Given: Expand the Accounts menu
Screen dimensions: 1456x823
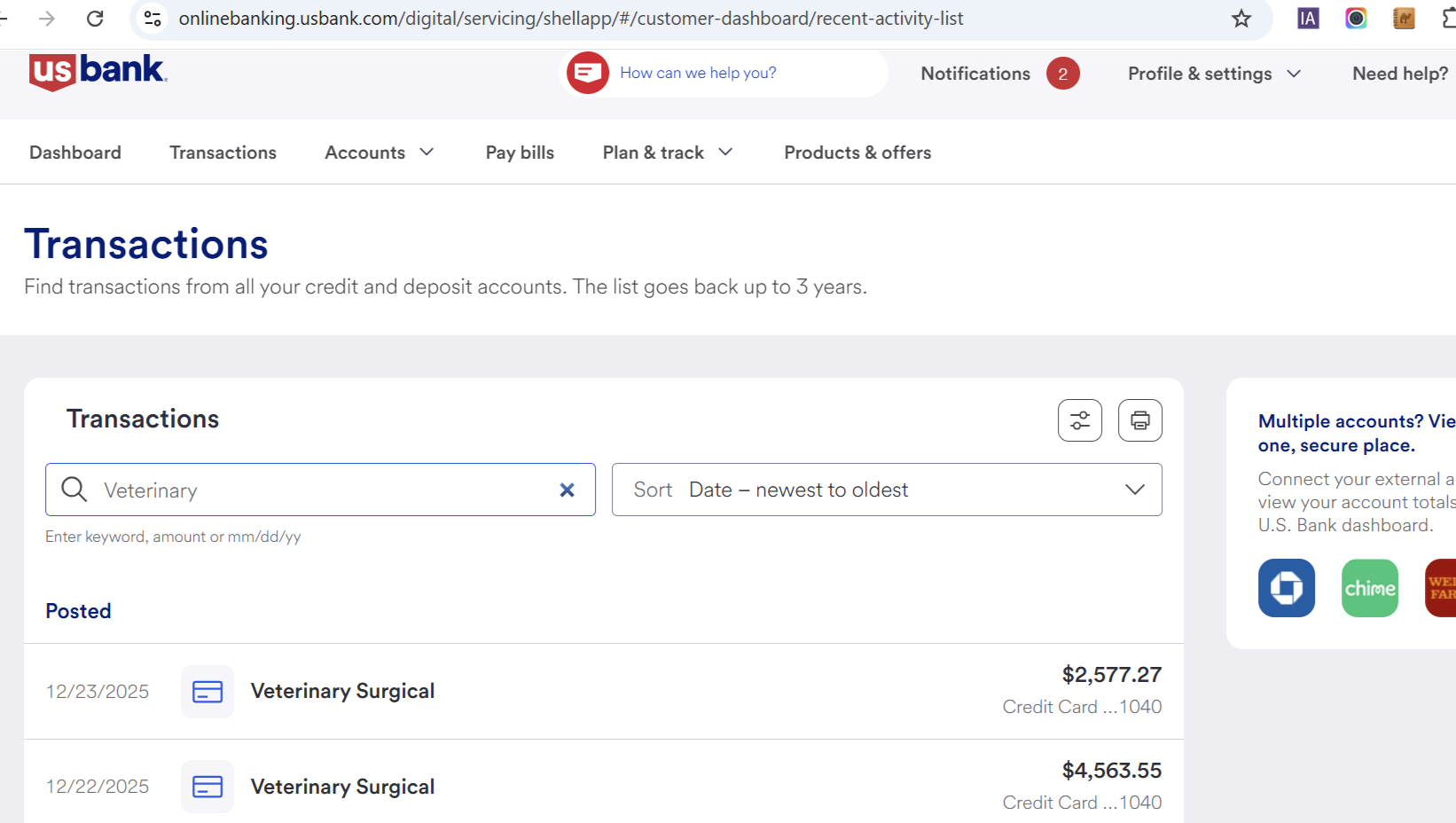Looking at the screenshot, I should click(x=380, y=153).
